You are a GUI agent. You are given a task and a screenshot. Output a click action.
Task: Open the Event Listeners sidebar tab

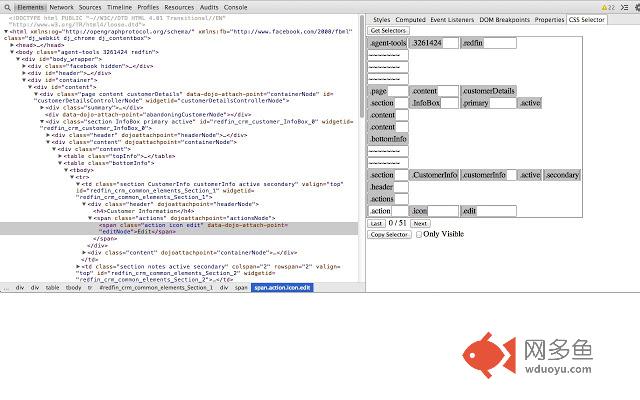tap(452, 20)
